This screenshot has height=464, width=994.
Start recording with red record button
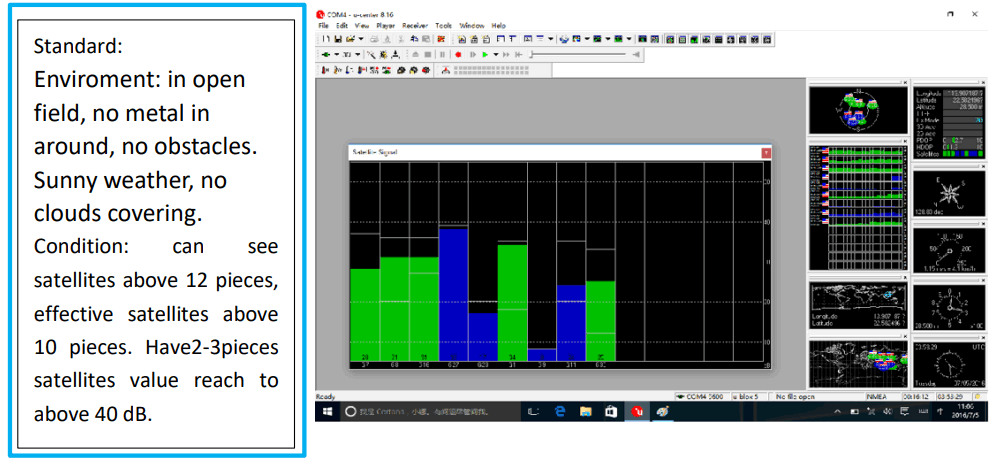(x=458, y=55)
